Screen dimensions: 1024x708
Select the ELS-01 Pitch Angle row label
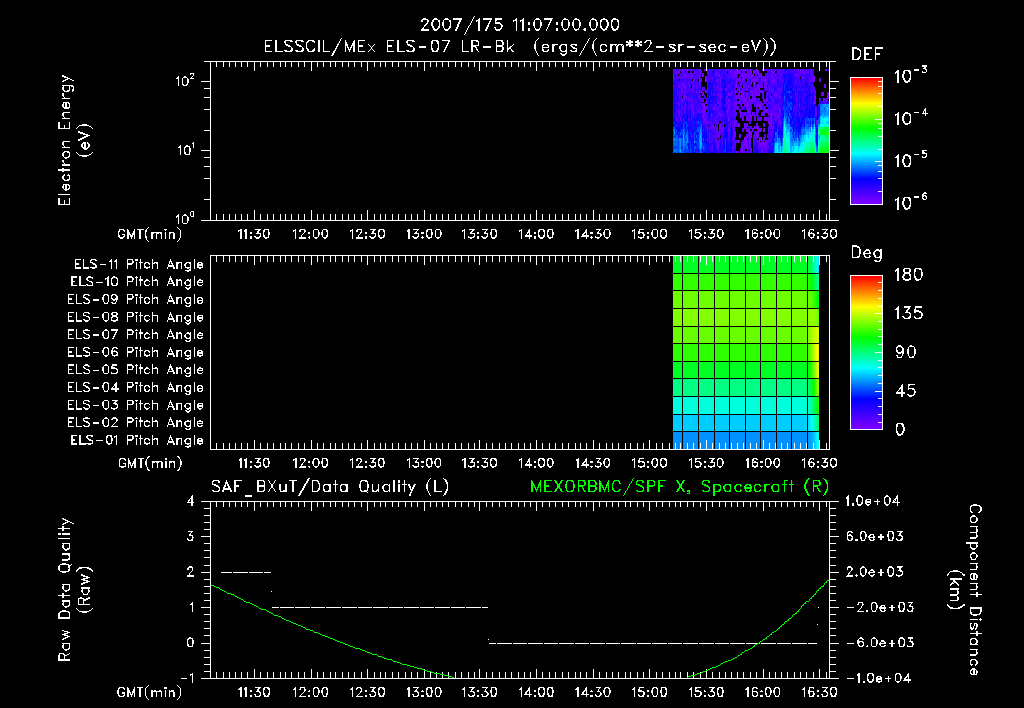coord(137,440)
